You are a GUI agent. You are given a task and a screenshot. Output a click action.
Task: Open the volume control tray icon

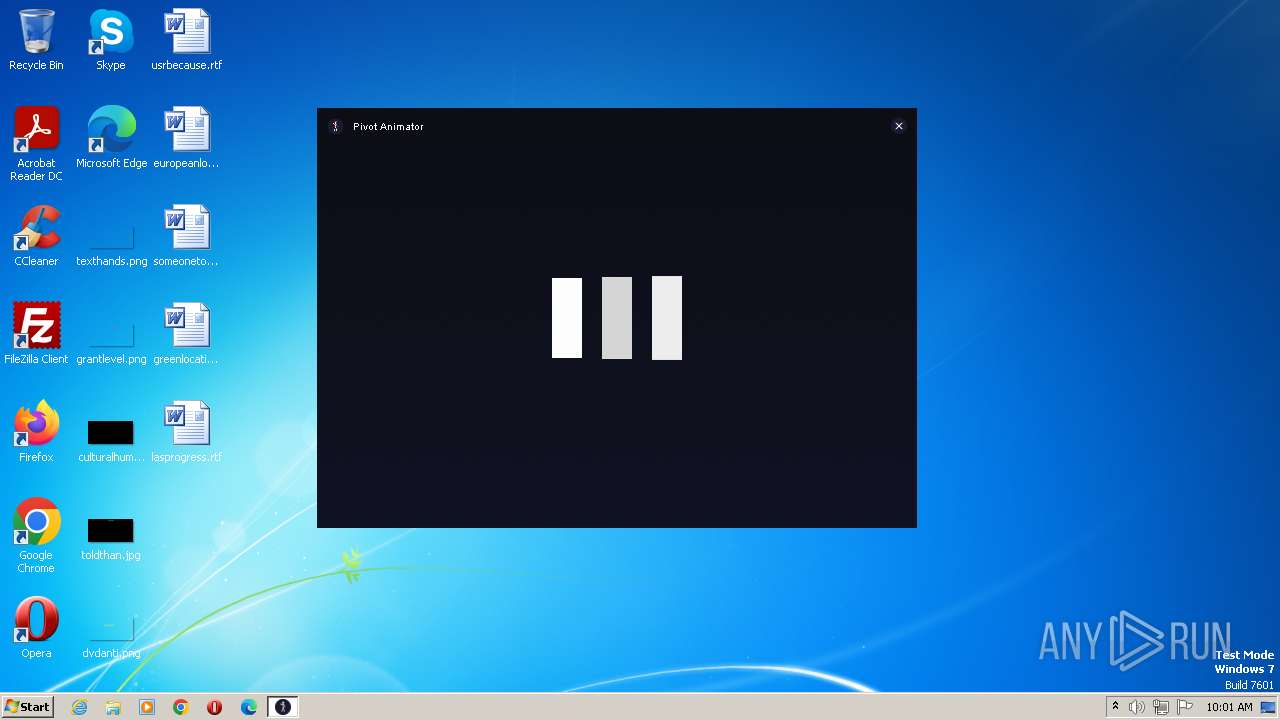[1137, 707]
